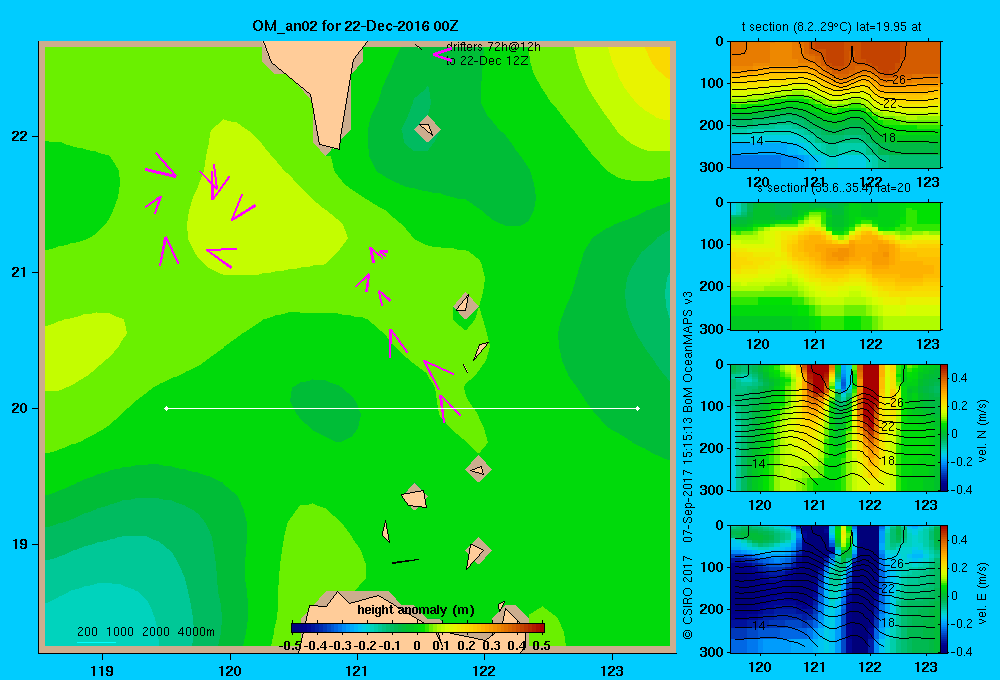Click the "vel. E (m/s)" axis label

[983, 593]
